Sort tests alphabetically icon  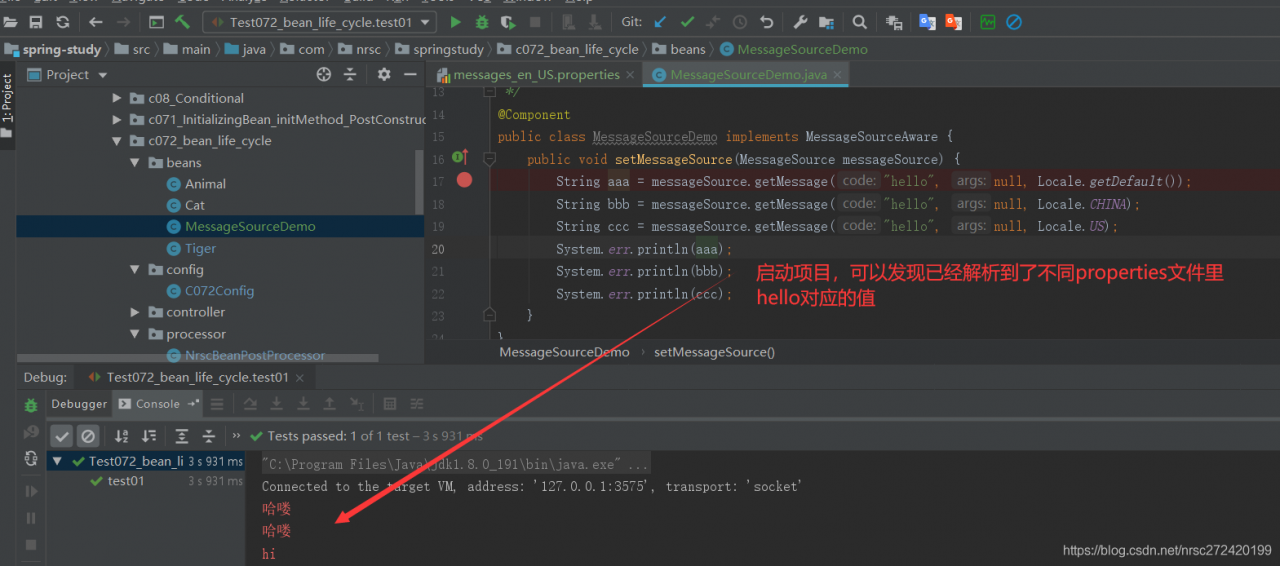pyautogui.click(x=122, y=436)
